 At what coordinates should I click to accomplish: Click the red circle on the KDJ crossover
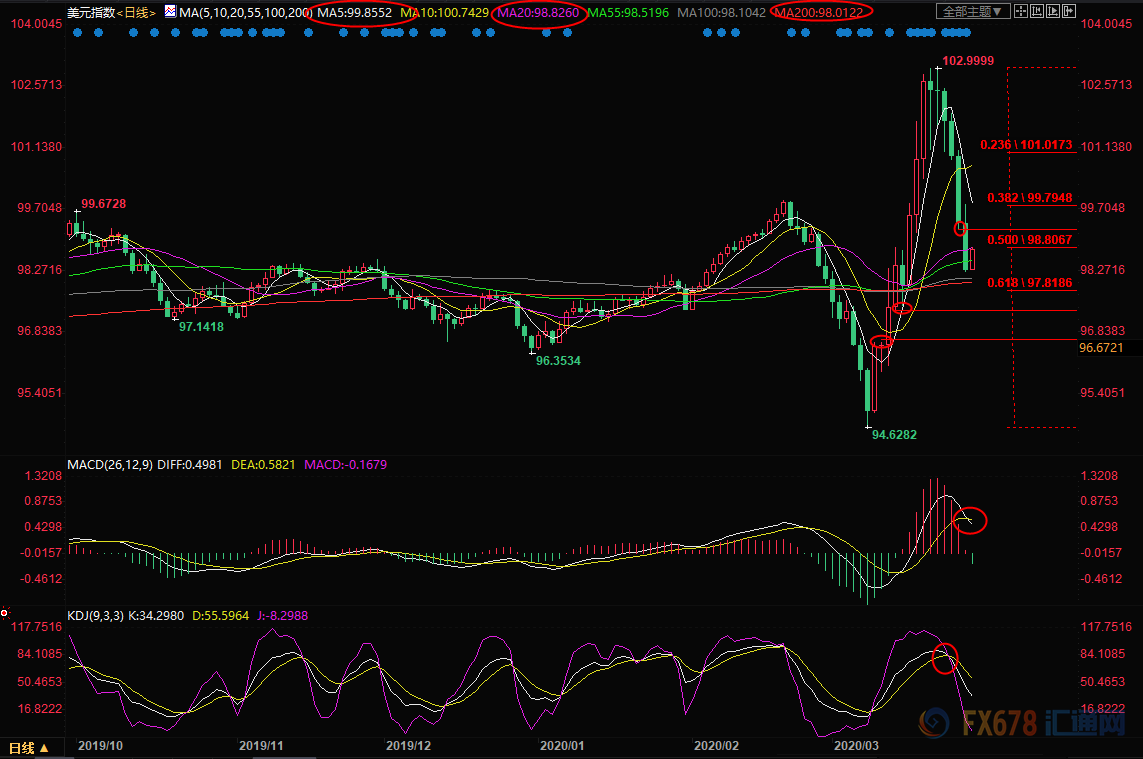[x=944, y=658]
